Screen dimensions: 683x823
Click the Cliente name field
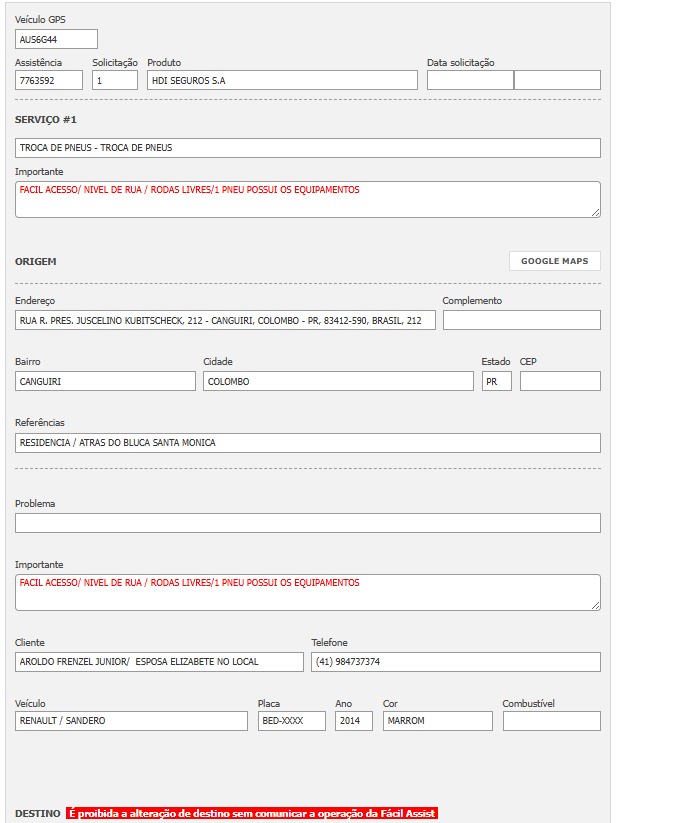[159, 662]
